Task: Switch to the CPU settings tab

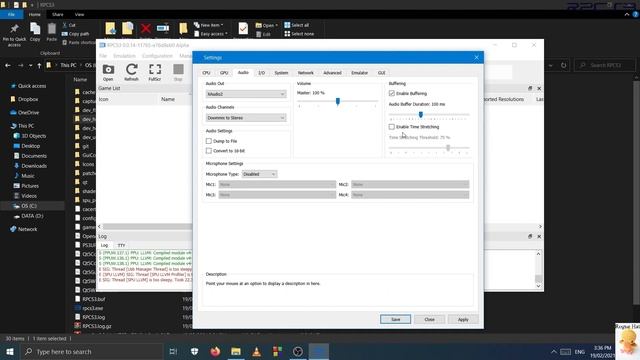Action: coord(206,73)
